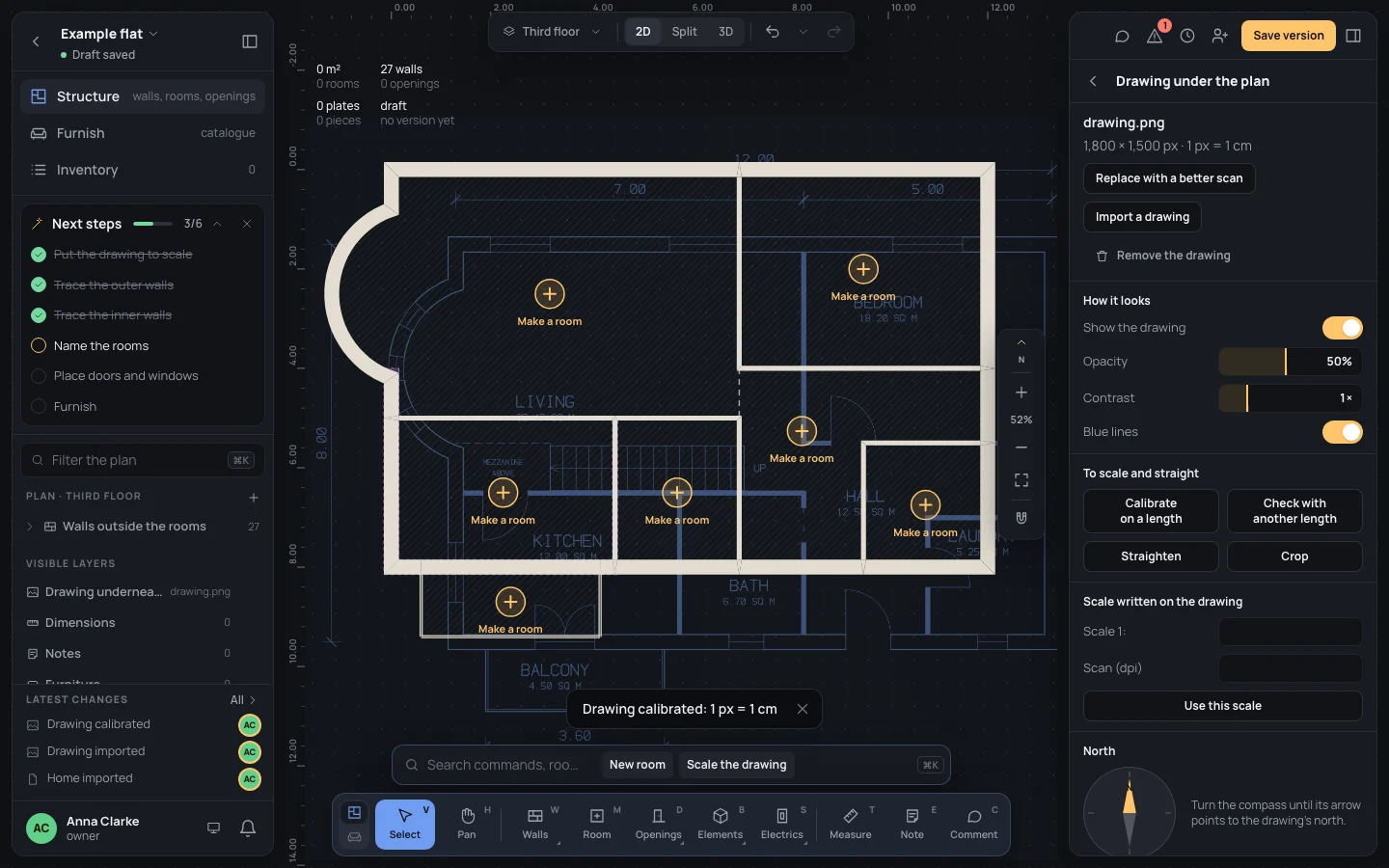Pick the Openings tool
Viewport: 1389px width, 868px height.
[659, 825]
